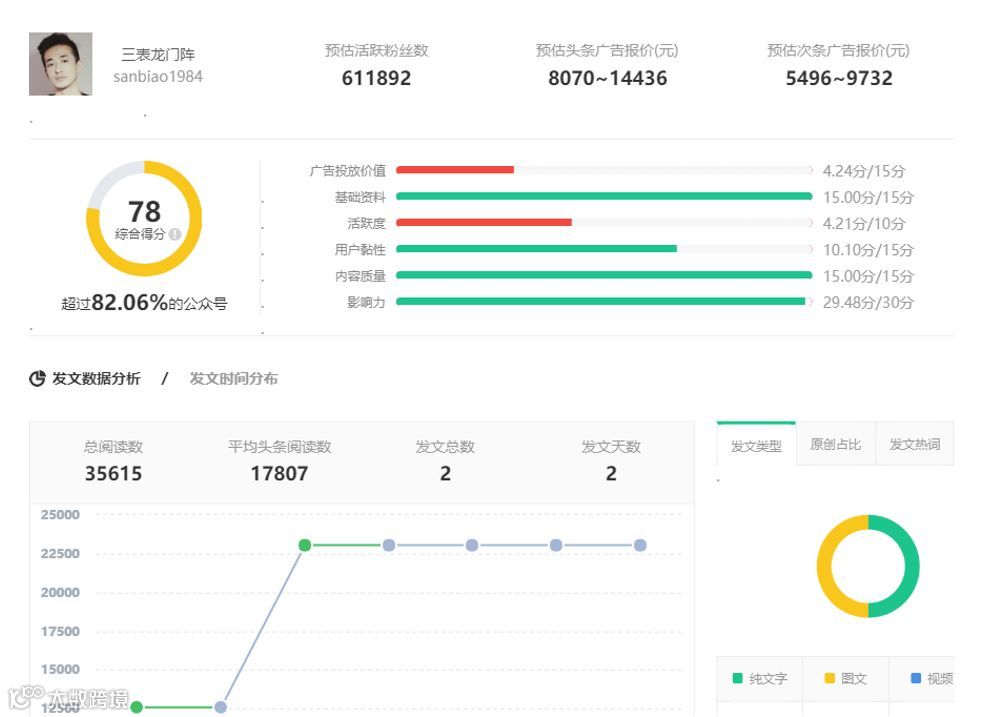This screenshot has height=717, width=985.
Task: Select the 发文类型 tab
Action: click(756, 446)
